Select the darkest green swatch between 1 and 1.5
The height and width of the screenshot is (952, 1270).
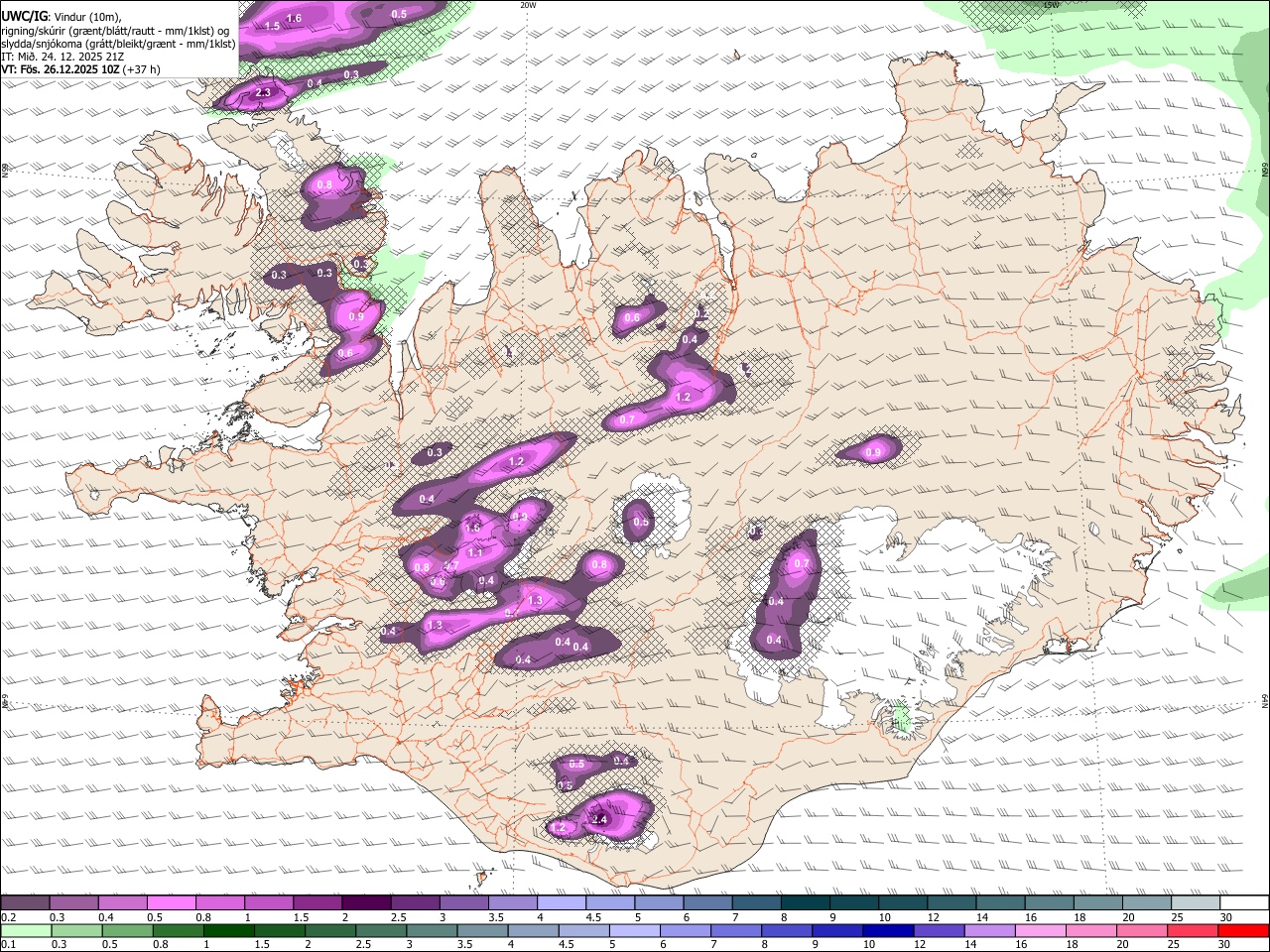click(x=229, y=930)
